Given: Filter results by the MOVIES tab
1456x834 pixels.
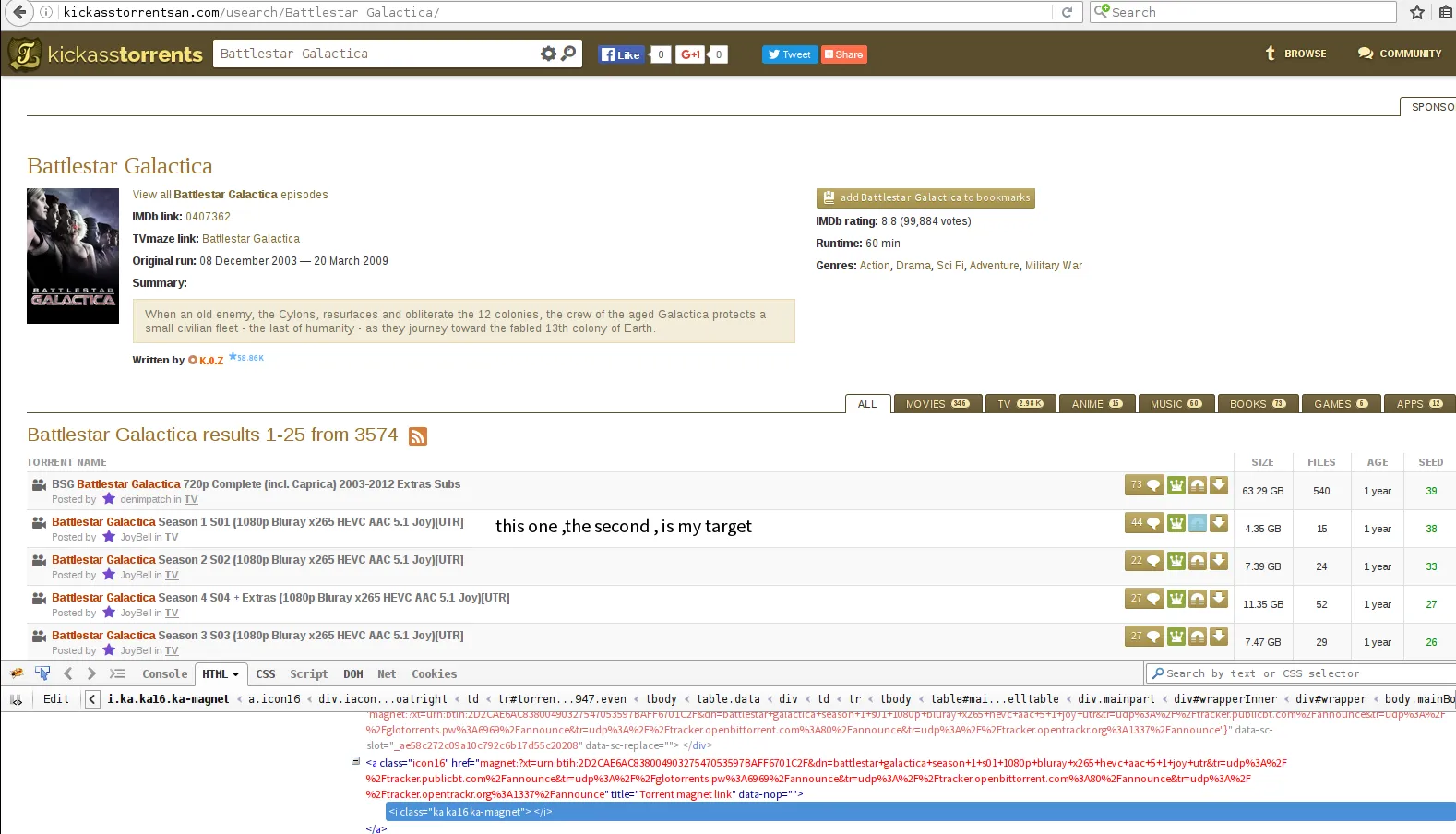Looking at the screenshot, I should point(937,404).
